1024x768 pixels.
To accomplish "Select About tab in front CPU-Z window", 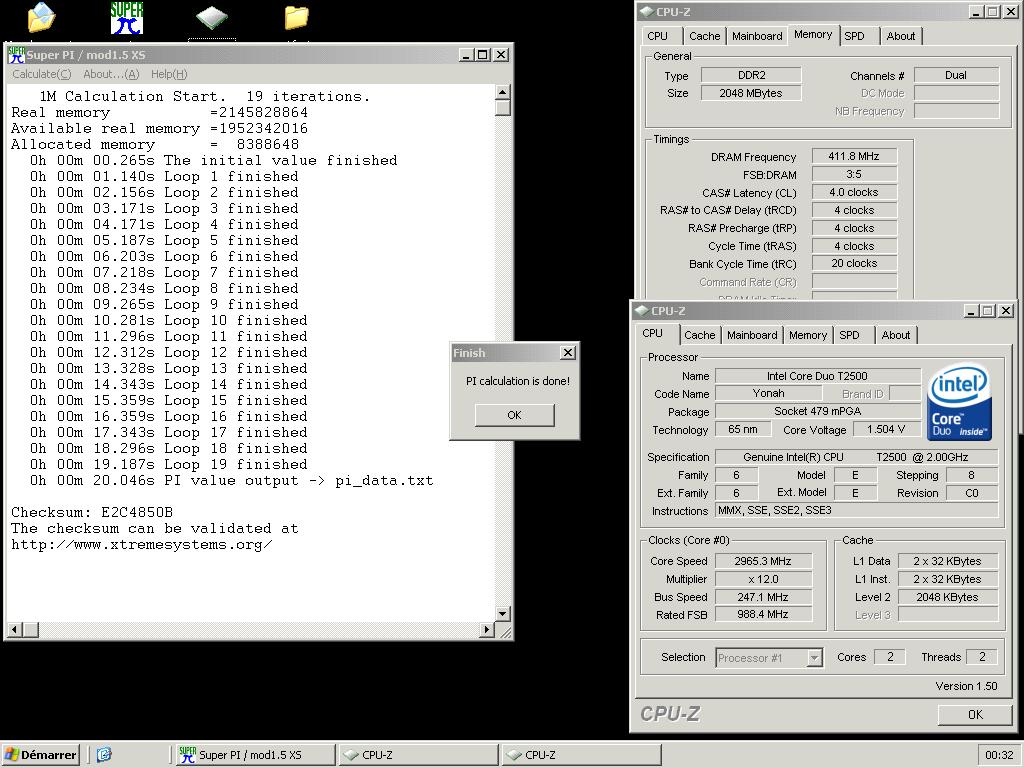I will tap(896, 335).
